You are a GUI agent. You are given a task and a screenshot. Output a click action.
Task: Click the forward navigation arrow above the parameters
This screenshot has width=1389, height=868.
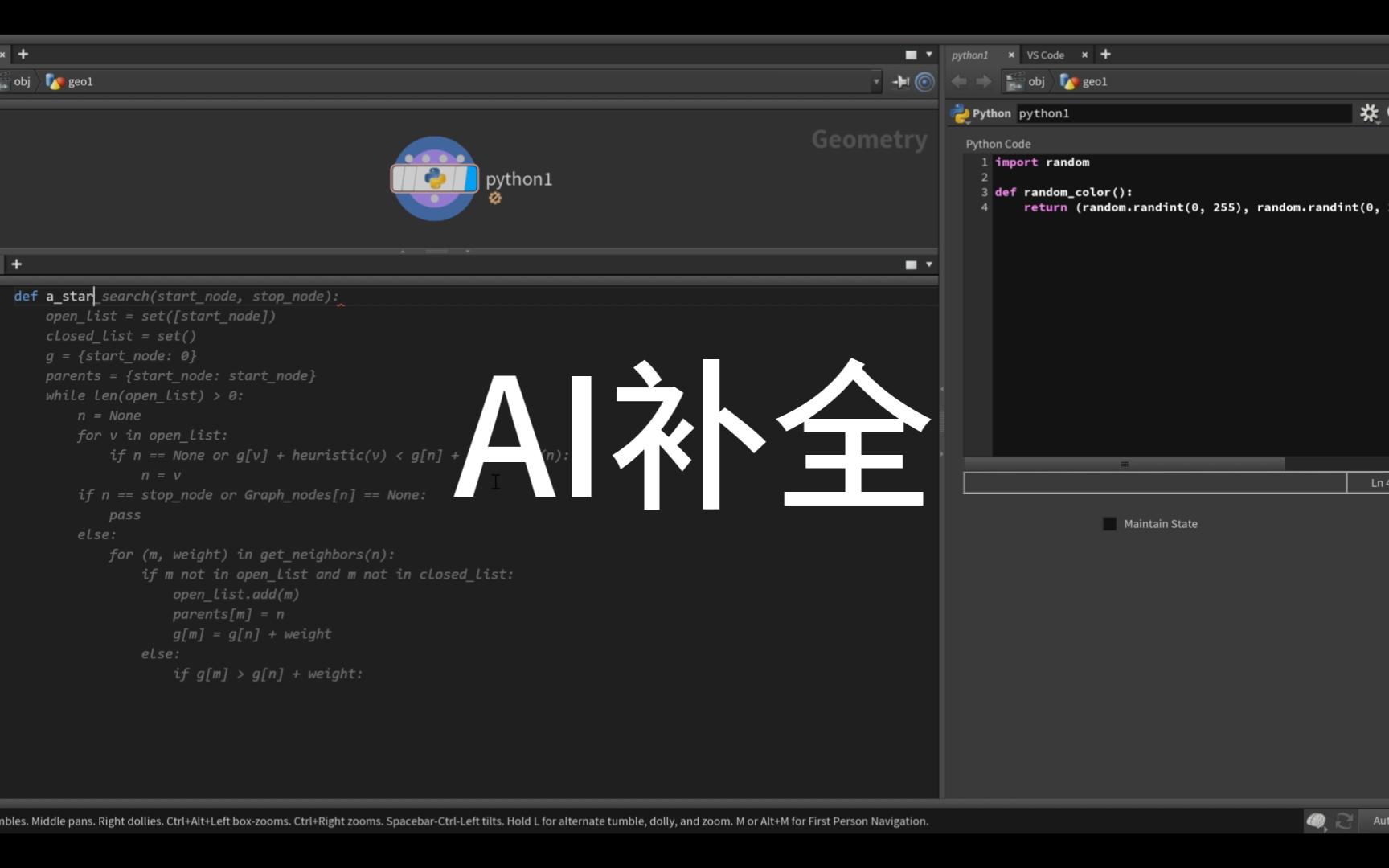pyautogui.click(x=983, y=81)
